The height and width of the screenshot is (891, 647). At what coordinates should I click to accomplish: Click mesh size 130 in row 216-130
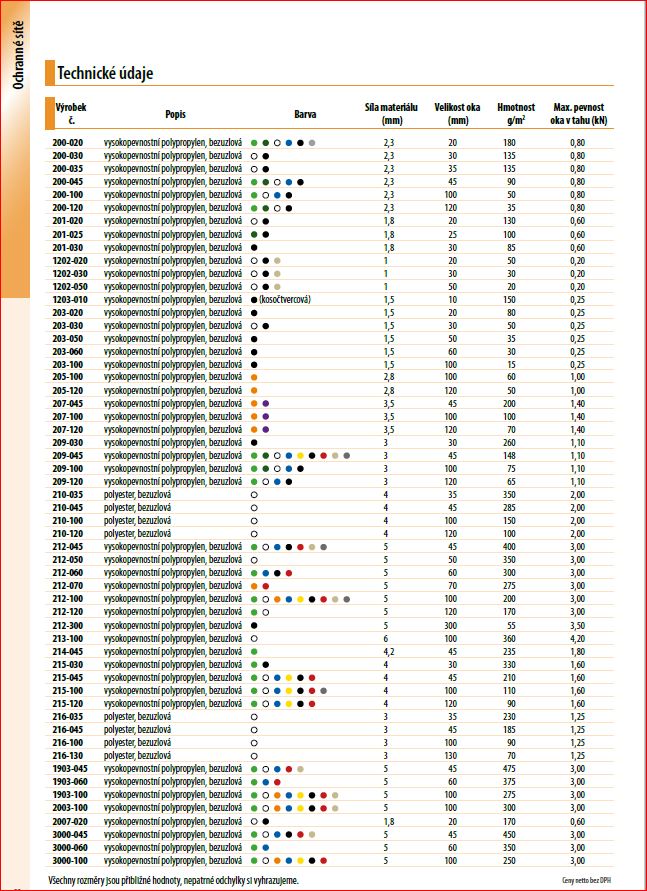(450, 756)
